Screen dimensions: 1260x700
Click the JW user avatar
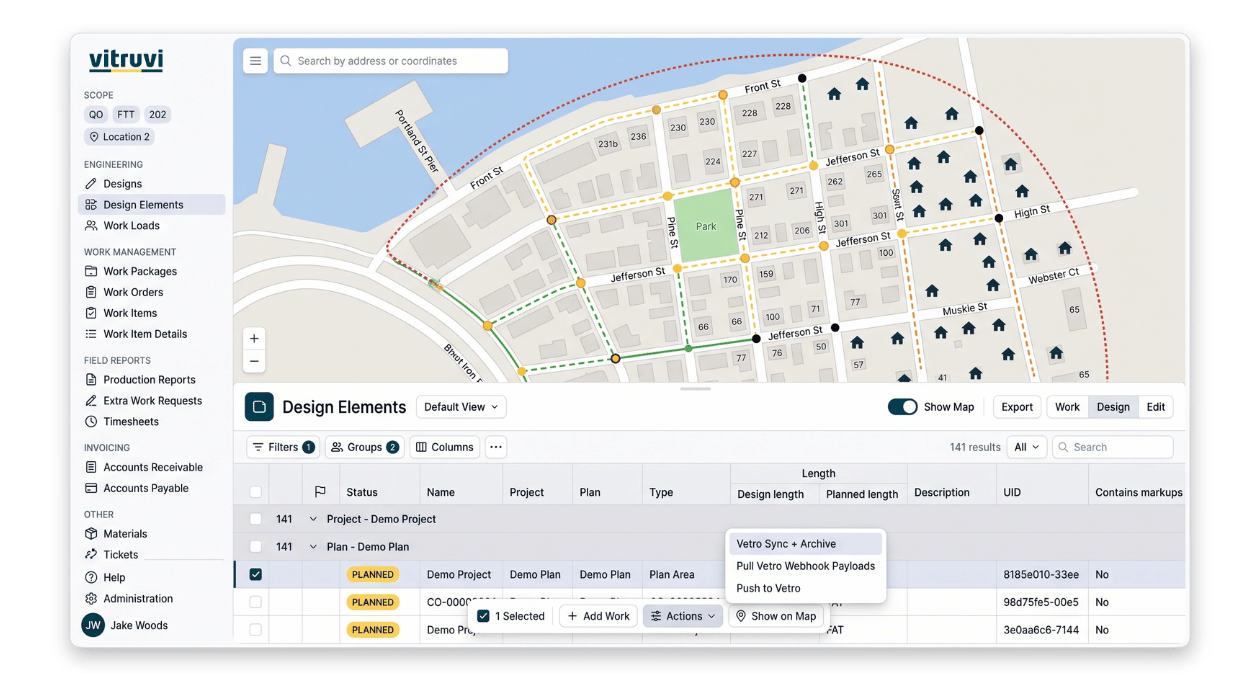coord(93,625)
